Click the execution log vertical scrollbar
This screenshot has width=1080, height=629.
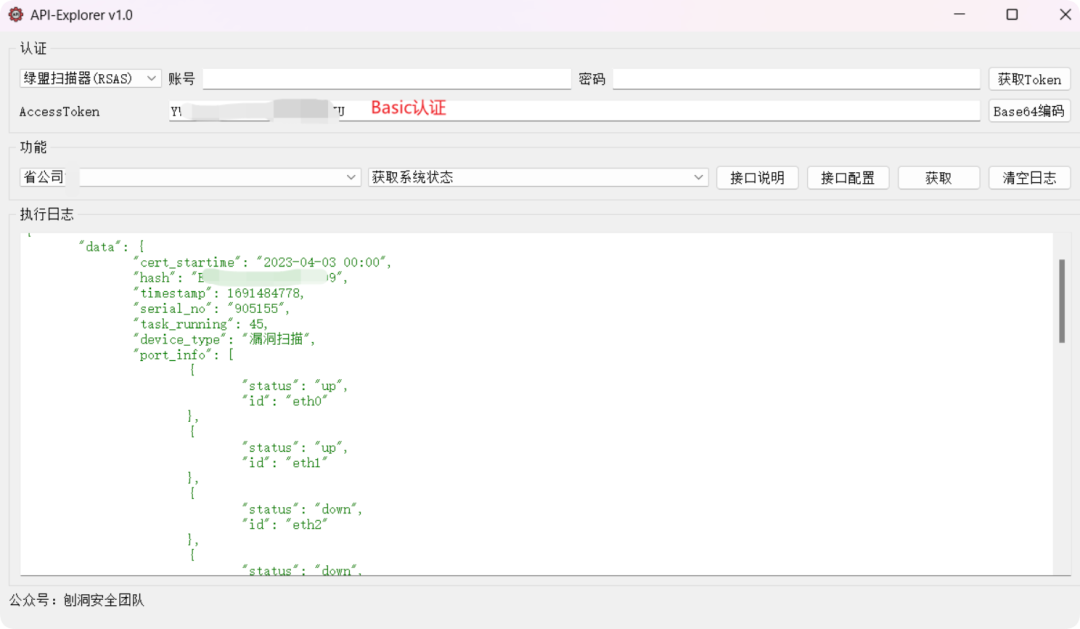[1062, 301]
